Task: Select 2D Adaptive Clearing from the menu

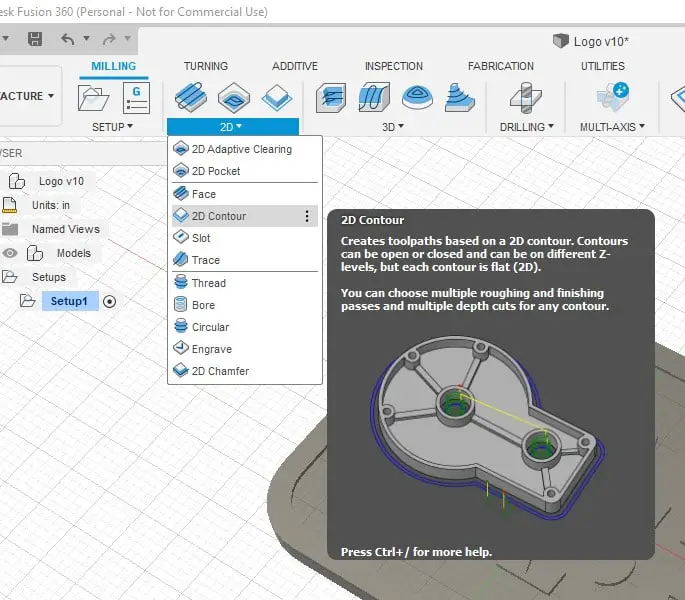Action: [x=245, y=149]
